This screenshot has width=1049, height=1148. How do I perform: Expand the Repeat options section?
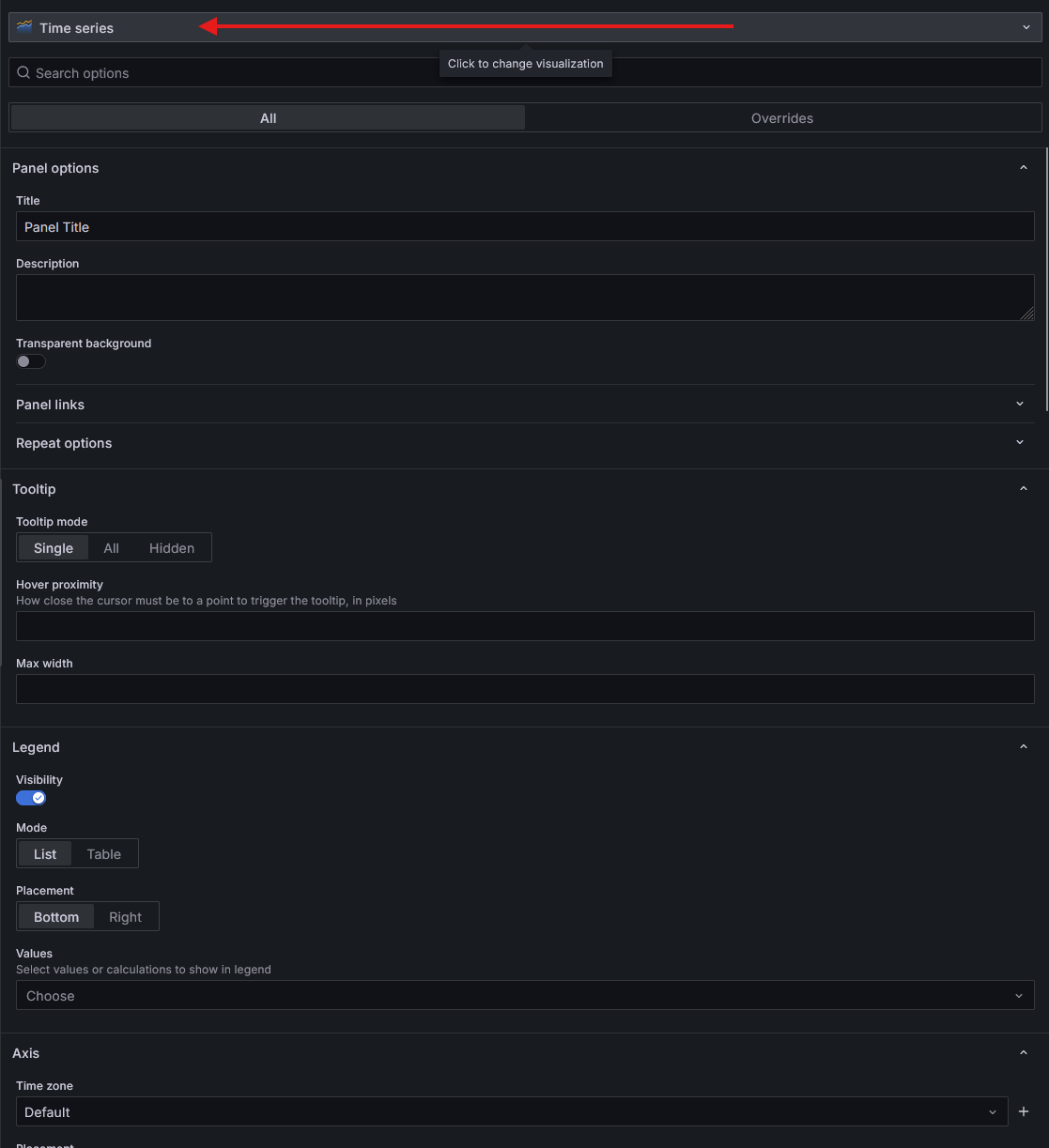(518, 443)
